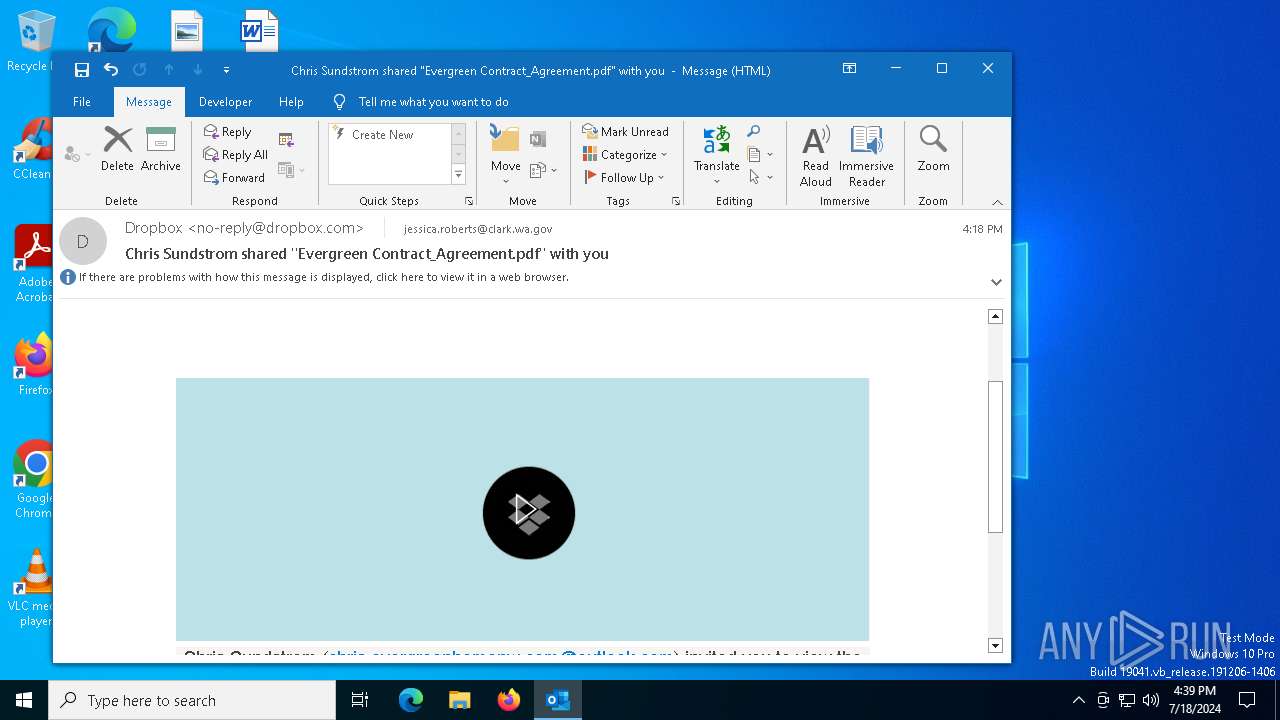Click the received time 4:18 PM
Image resolution: width=1280 pixels, height=720 pixels.
coord(982,229)
